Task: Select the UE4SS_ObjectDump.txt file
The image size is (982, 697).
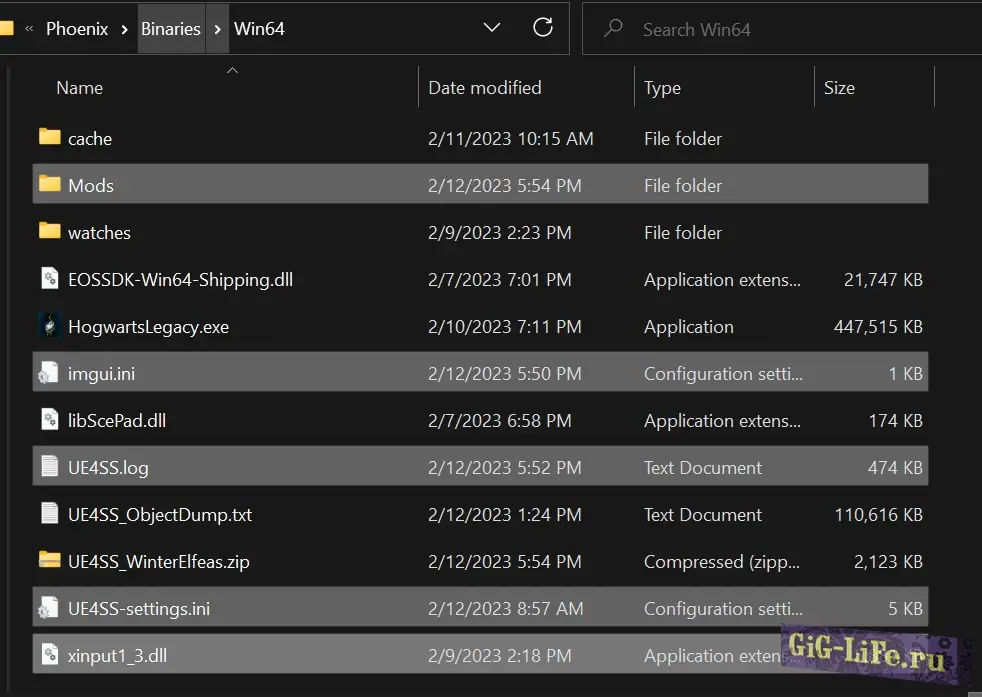Action: click(160, 515)
